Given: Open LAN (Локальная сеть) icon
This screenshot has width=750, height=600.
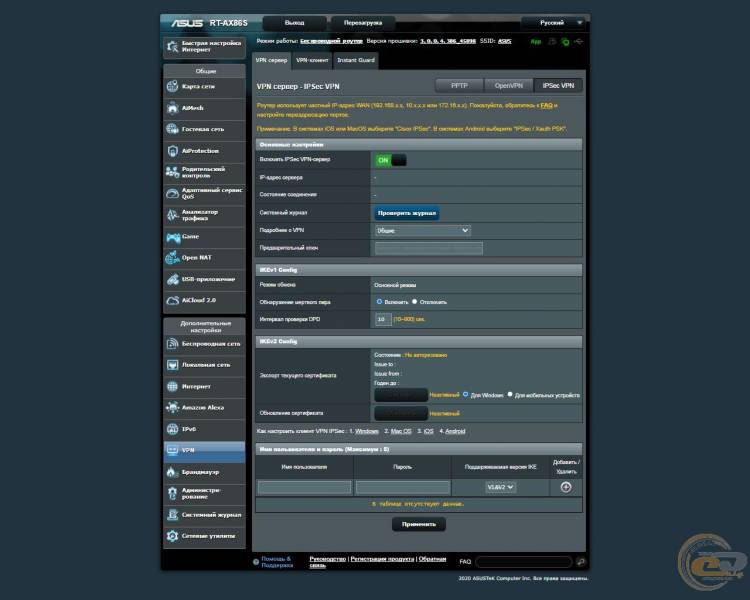Looking at the screenshot, I should tap(172, 365).
